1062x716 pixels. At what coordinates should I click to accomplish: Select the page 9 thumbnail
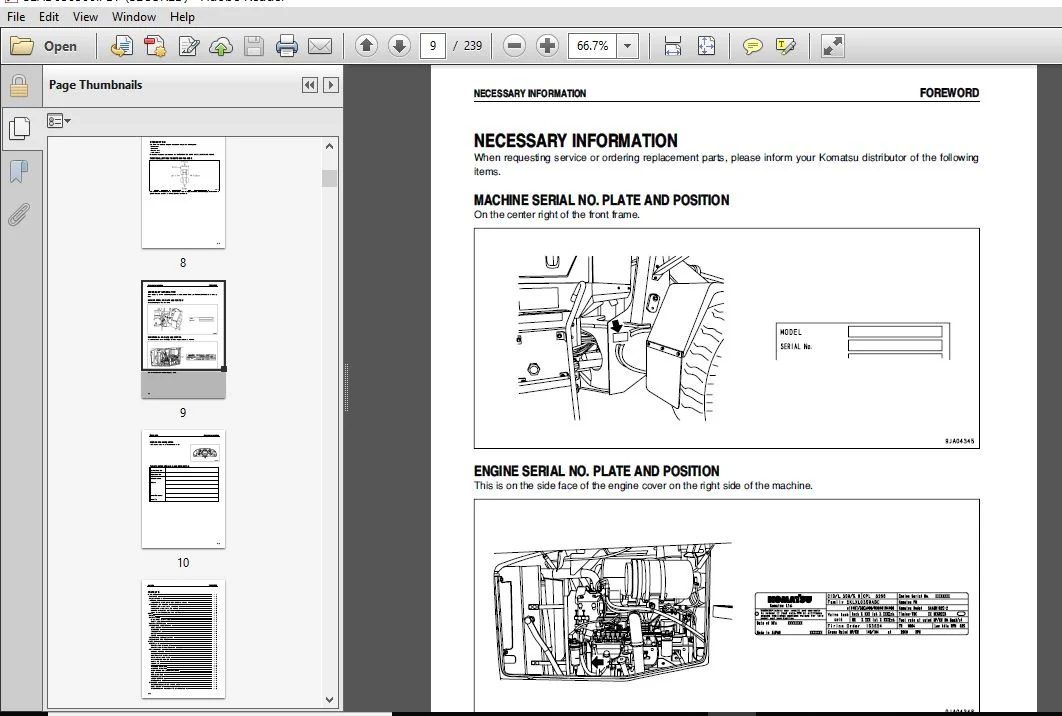click(184, 339)
